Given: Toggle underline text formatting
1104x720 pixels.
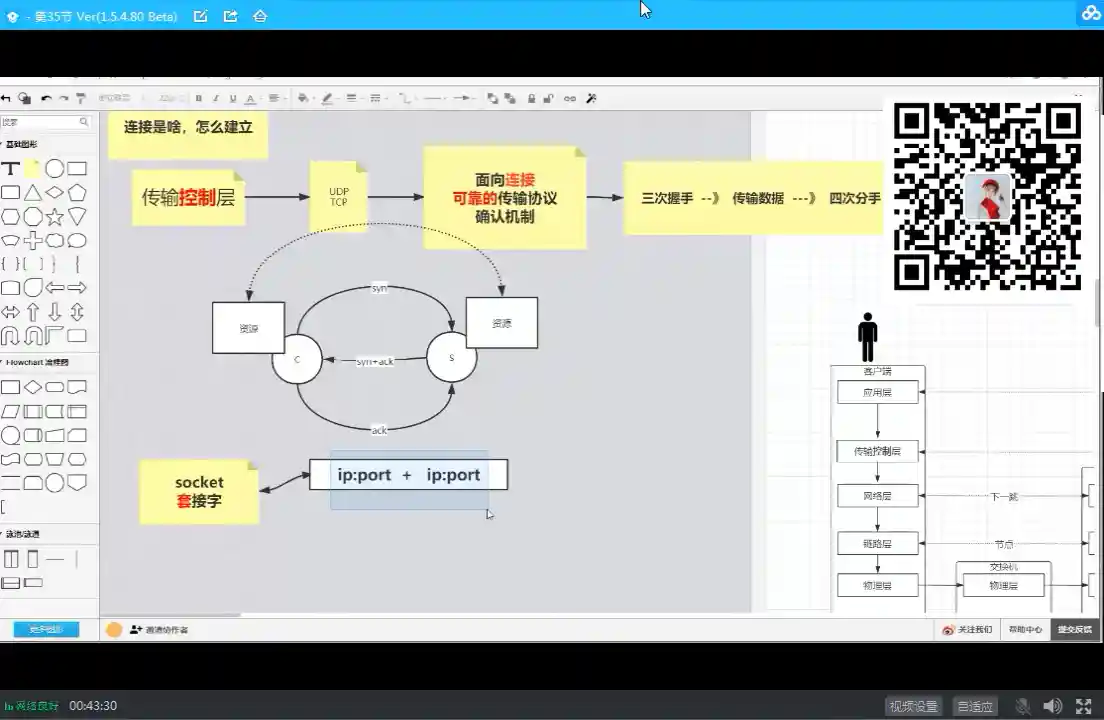Looking at the screenshot, I should click(x=232, y=99).
